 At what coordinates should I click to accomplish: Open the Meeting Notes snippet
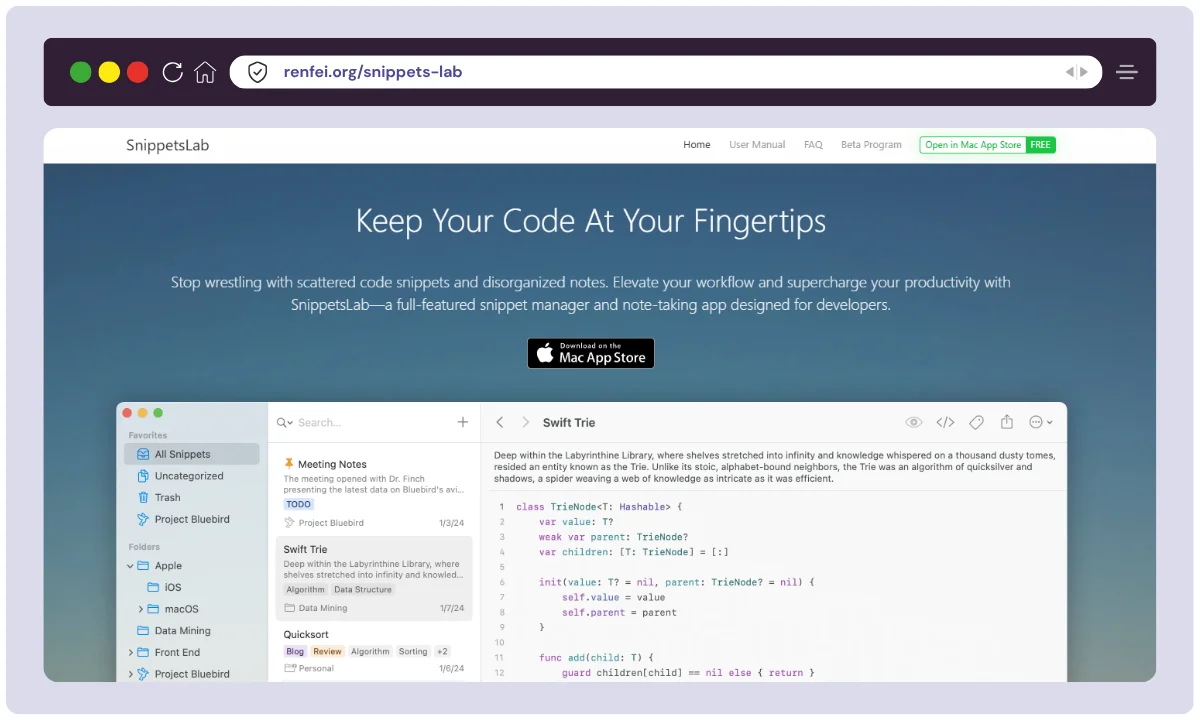point(374,492)
